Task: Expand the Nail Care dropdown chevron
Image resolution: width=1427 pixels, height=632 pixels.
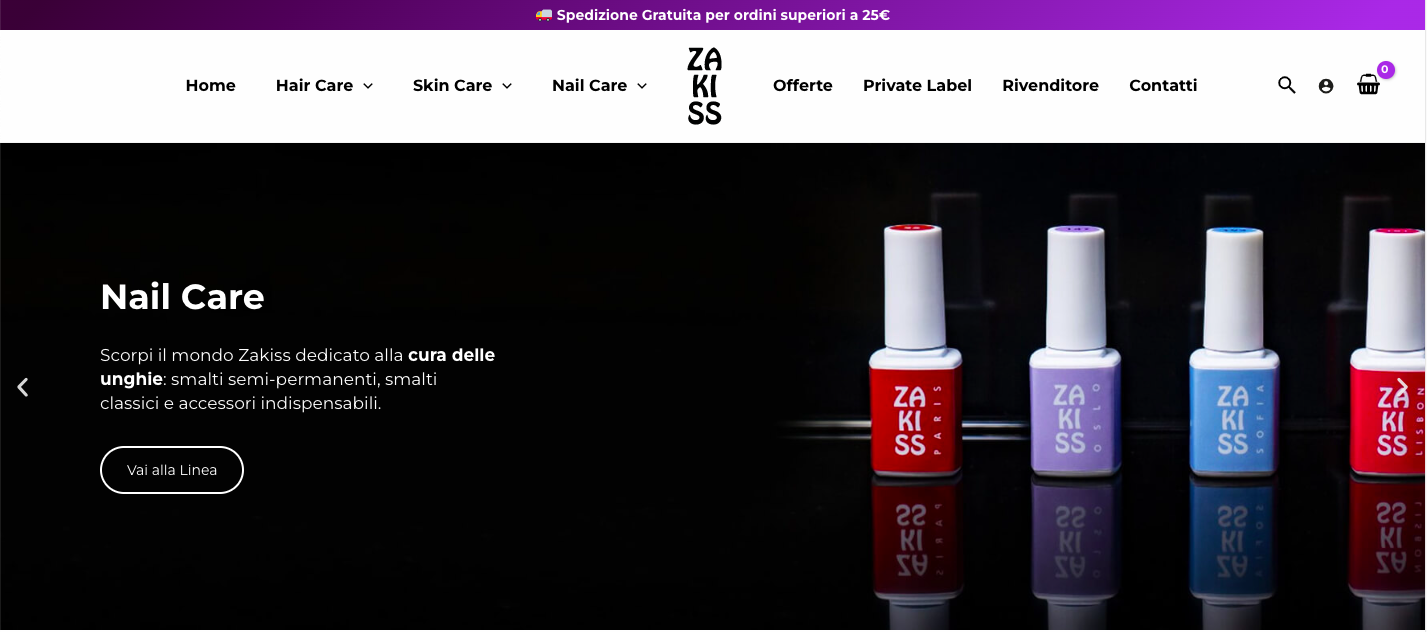Action: 642,86
